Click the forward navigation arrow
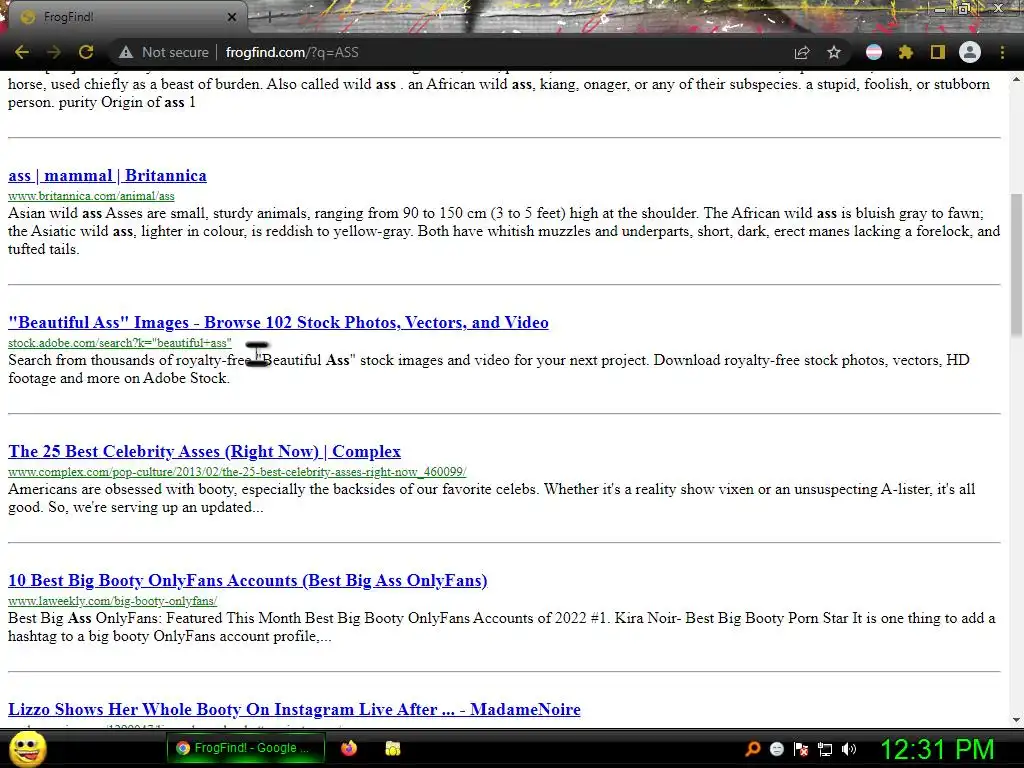This screenshot has width=1024, height=768. tap(54, 52)
